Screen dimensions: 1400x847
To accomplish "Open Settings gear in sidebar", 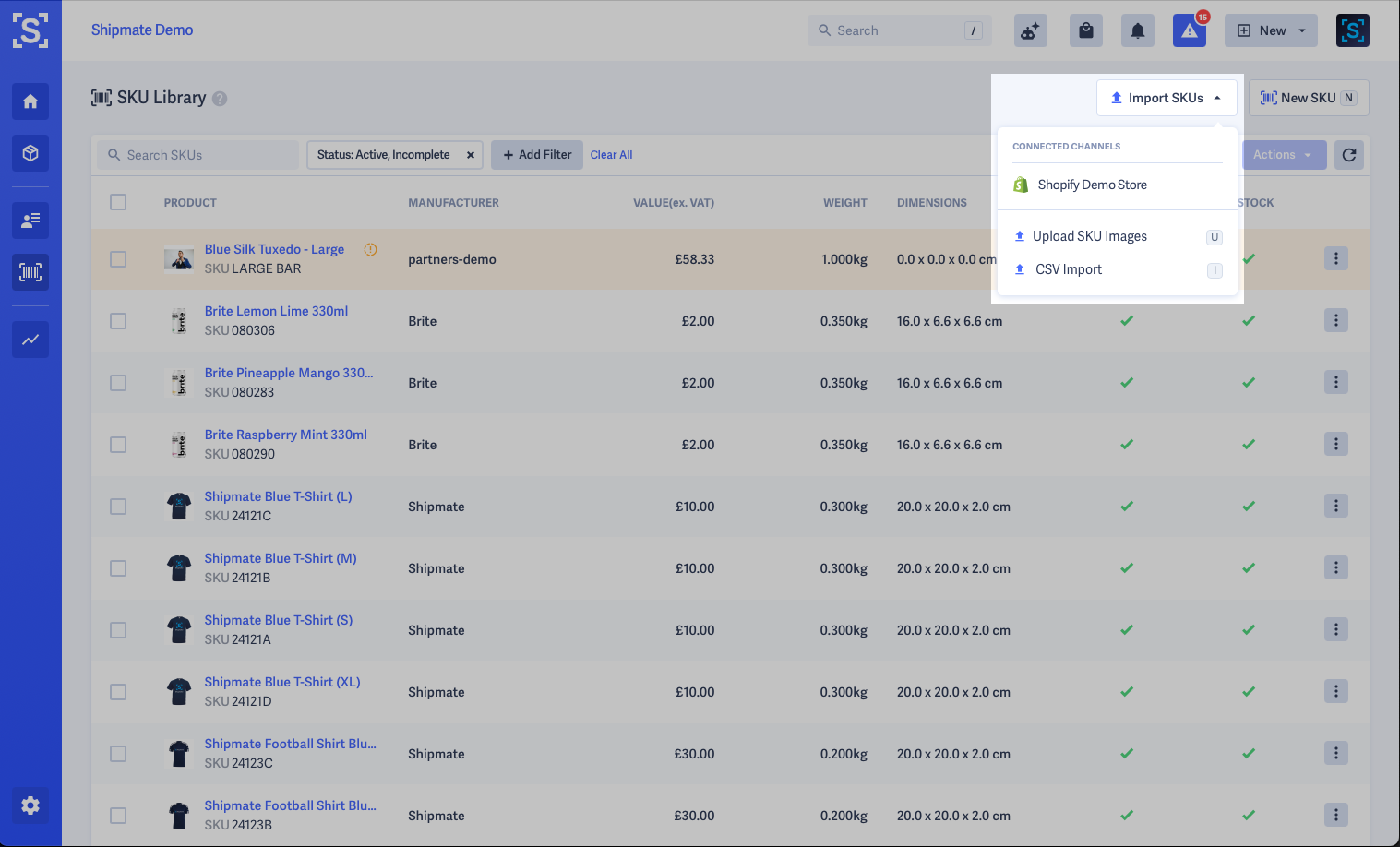I will click(30, 805).
